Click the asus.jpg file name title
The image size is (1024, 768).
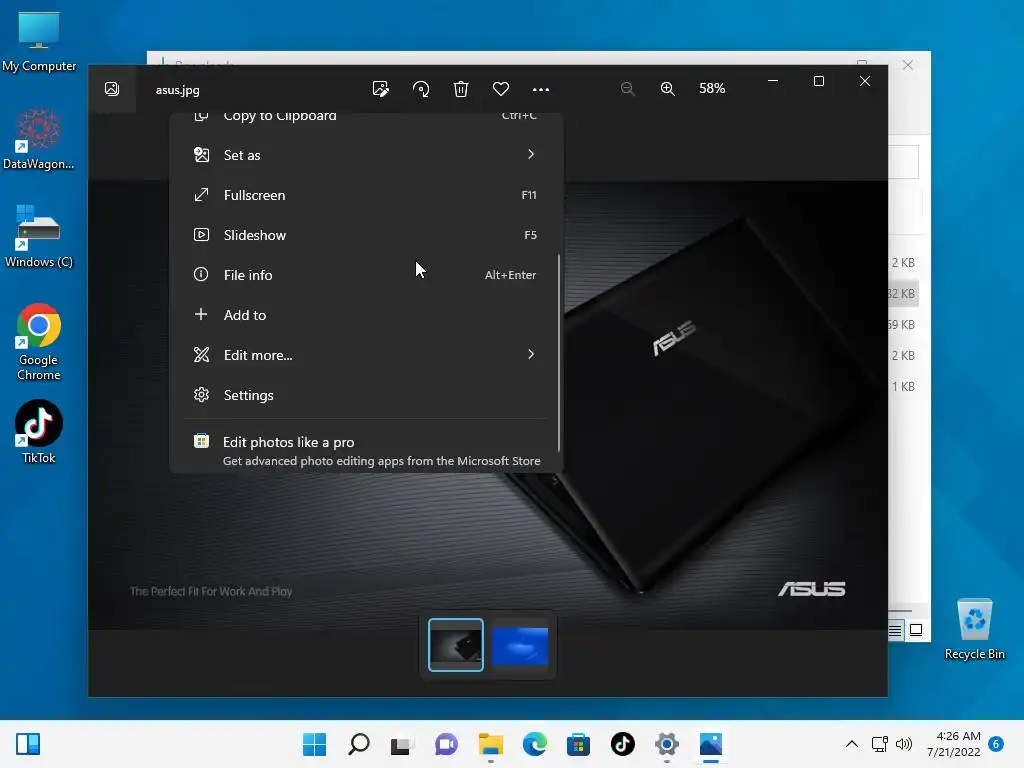click(178, 90)
